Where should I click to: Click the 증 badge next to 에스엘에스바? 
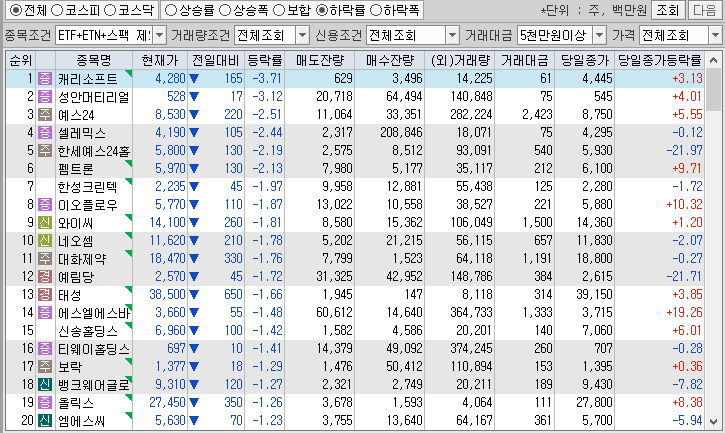click(45, 313)
